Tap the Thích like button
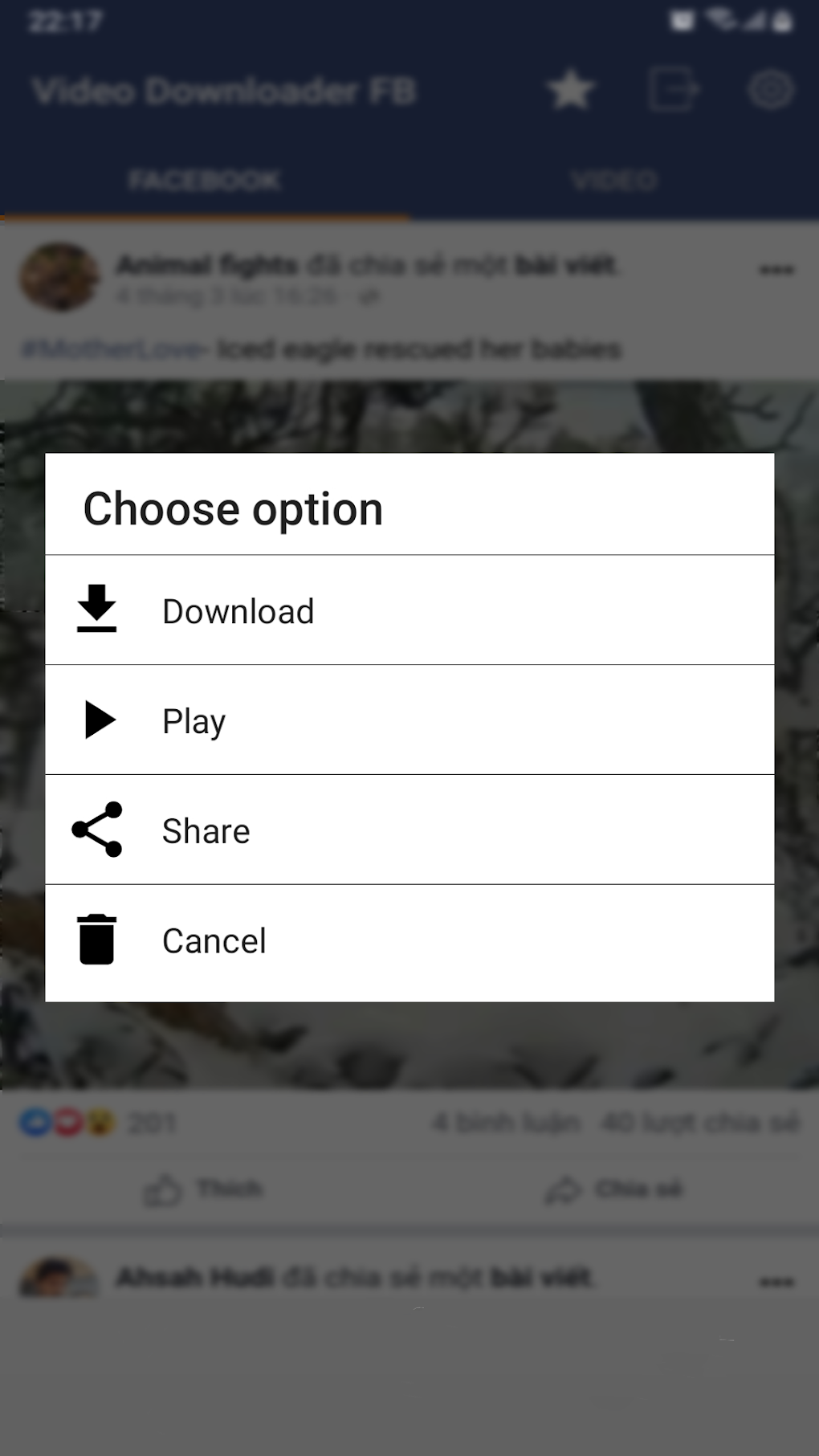Image resolution: width=819 pixels, height=1456 pixels. (x=204, y=1189)
